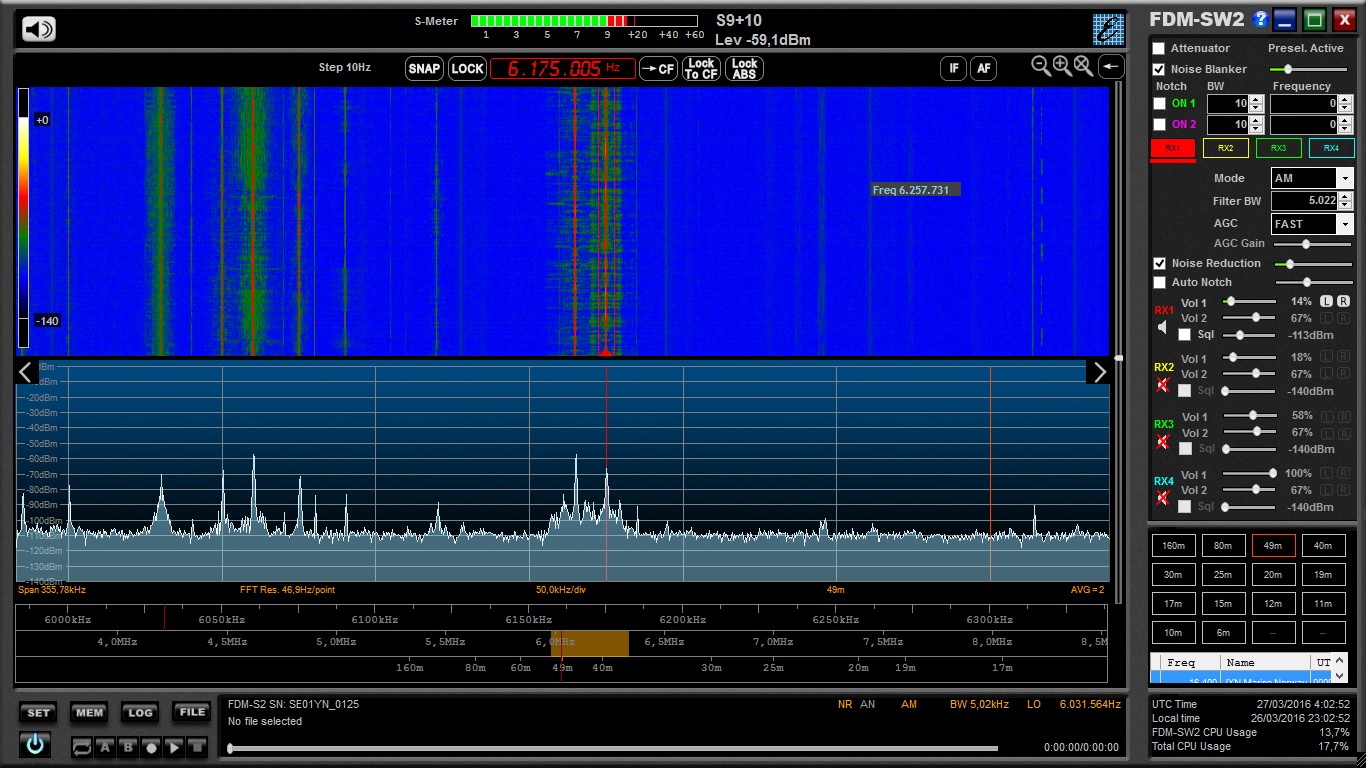Enable the Auto Notch checkbox
The height and width of the screenshot is (768, 1366).
[1159, 283]
